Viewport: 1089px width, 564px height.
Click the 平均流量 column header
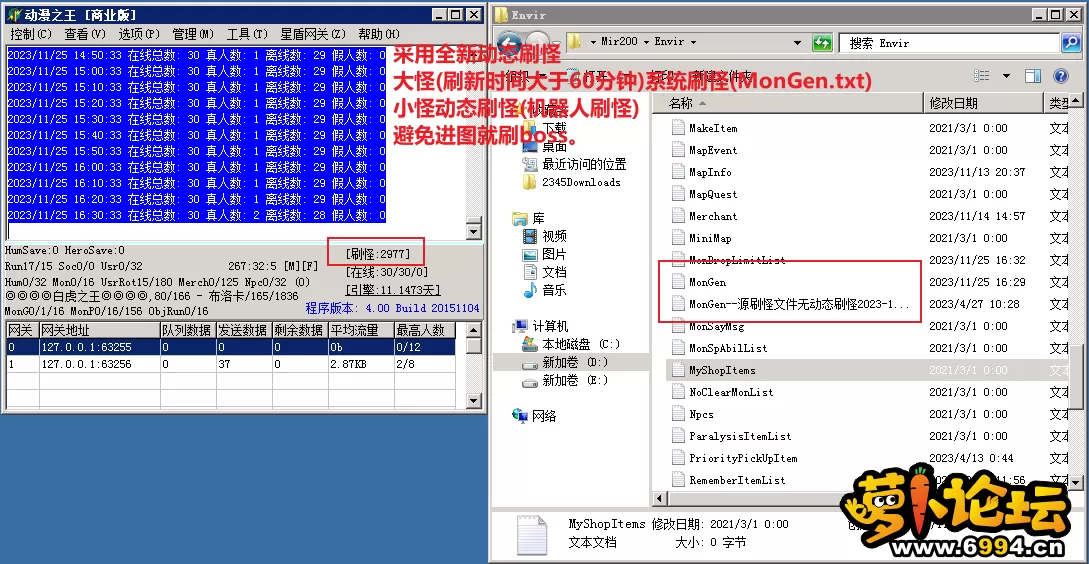(x=360, y=330)
